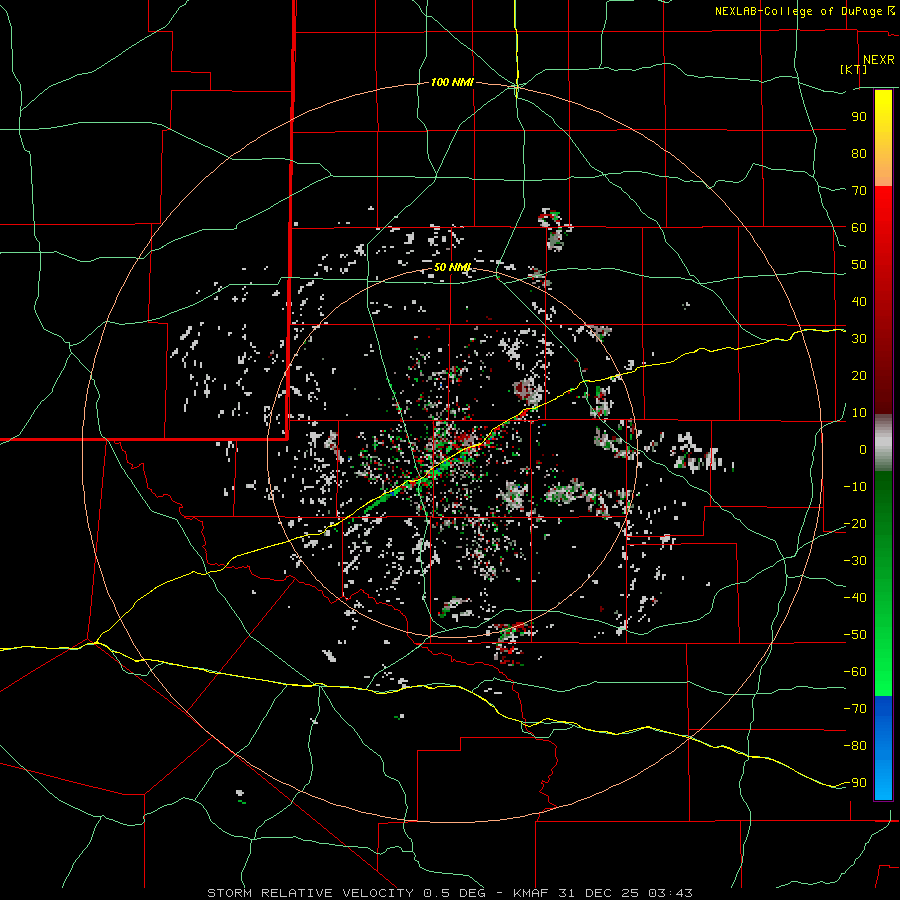This screenshot has height=900, width=900.
Task: Pick the green segment of velocity color bar
Action: 883,583
